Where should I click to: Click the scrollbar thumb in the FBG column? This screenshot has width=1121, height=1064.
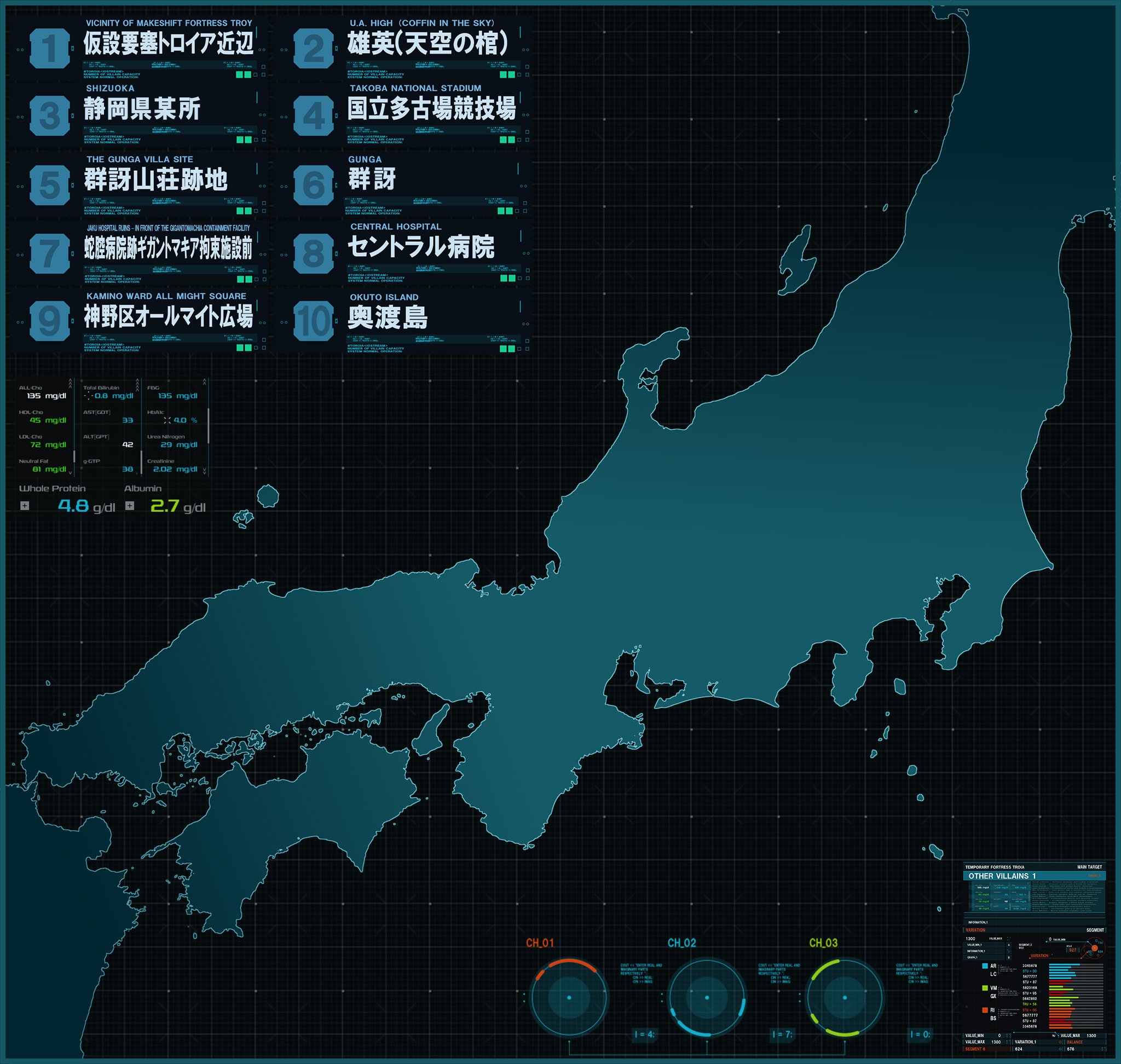(x=209, y=426)
